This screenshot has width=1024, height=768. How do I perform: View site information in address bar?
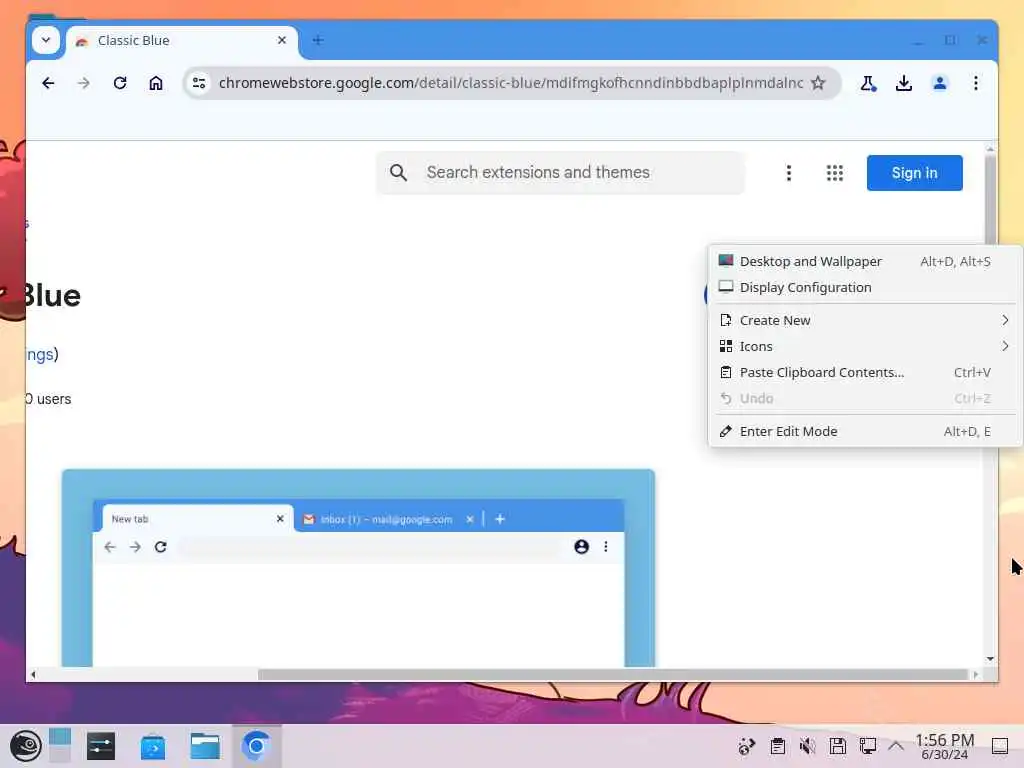(199, 83)
